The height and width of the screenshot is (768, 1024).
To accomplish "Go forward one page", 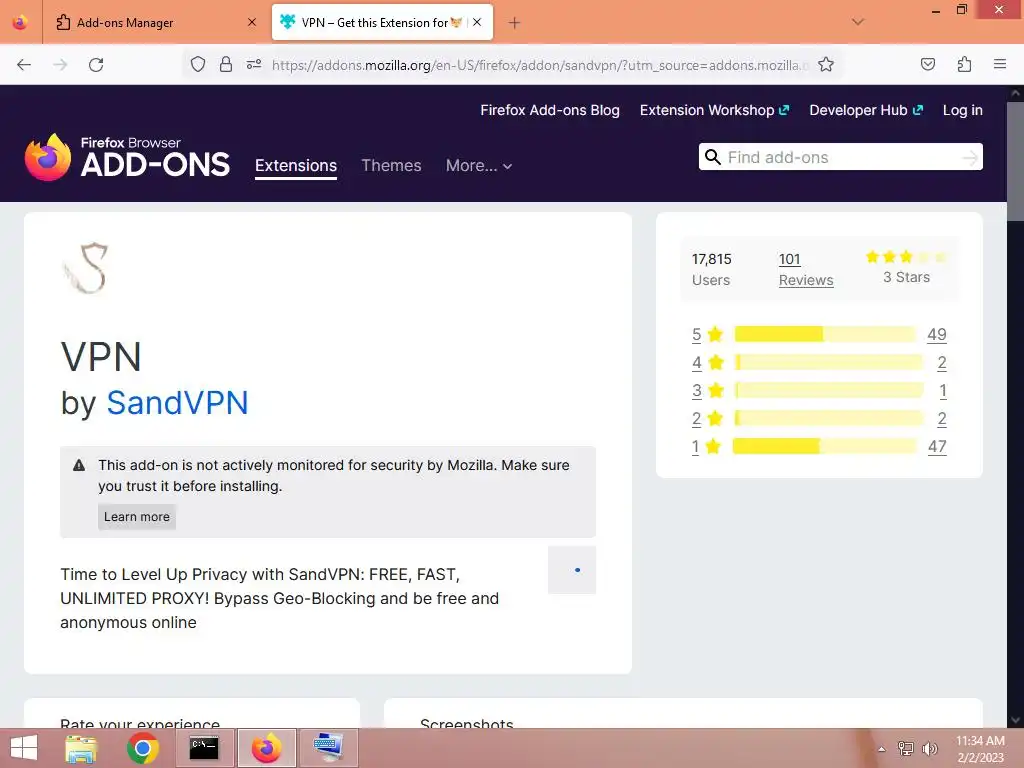I will [60, 65].
